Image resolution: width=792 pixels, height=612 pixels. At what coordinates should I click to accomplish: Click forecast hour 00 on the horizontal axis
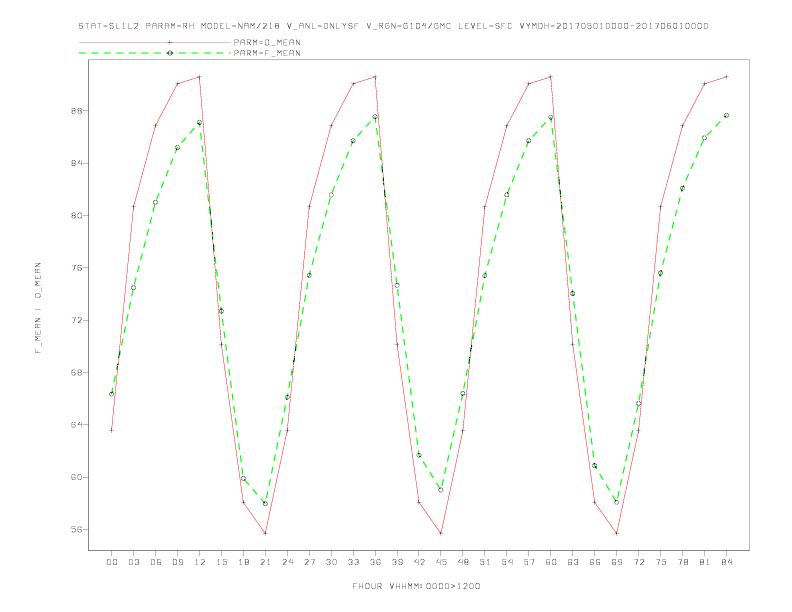[112, 562]
